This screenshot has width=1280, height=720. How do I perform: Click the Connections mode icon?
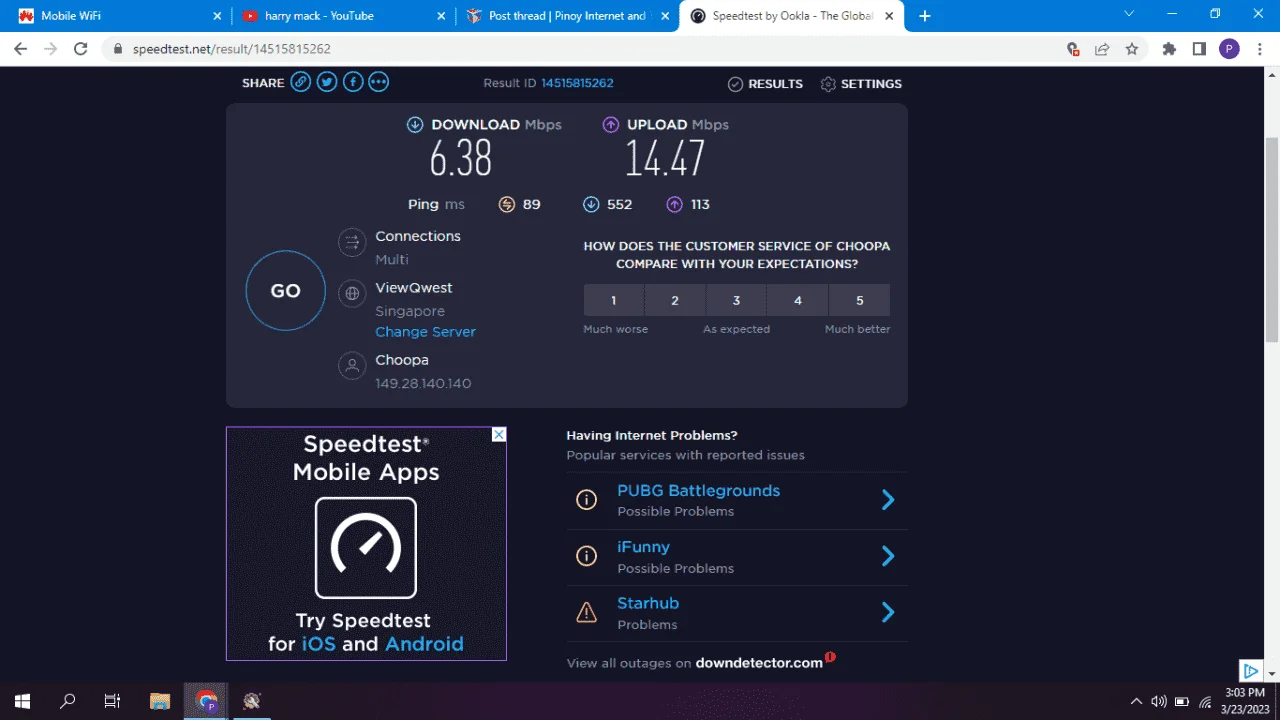click(x=351, y=242)
